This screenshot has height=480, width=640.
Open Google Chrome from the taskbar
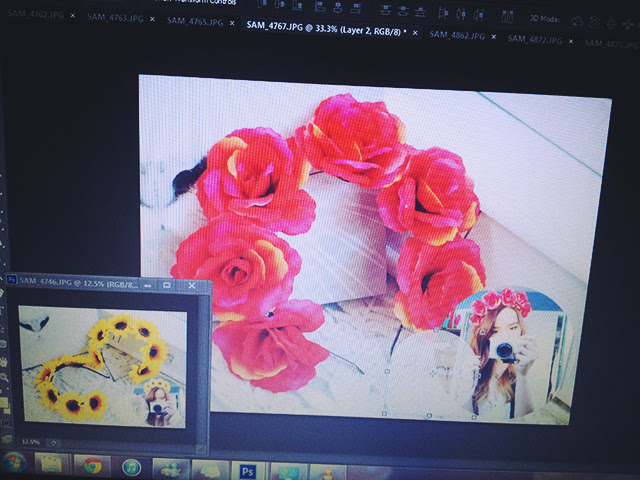(93, 465)
